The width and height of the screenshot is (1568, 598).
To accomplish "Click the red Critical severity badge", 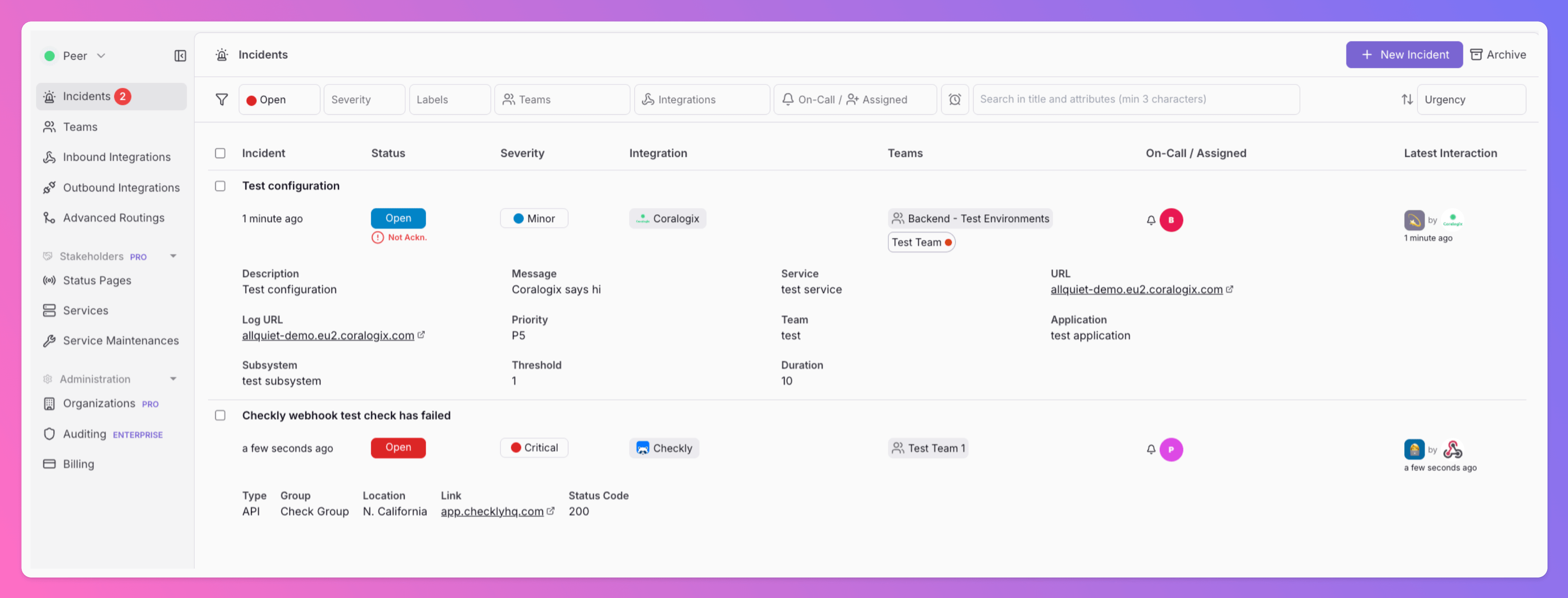I will click(534, 448).
